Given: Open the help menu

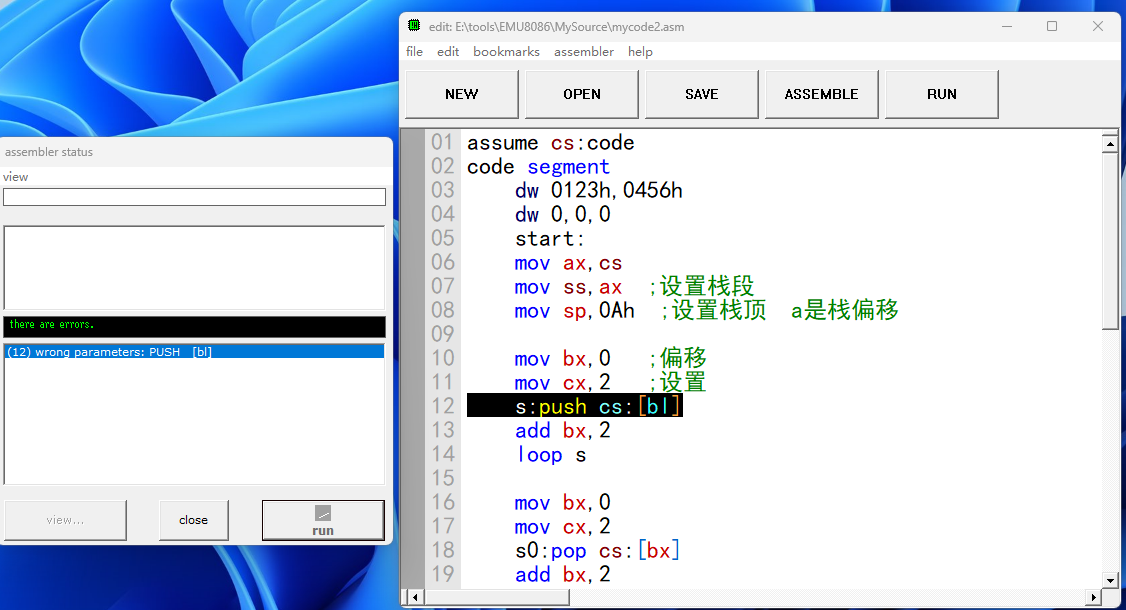Looking at the screenshot, I should tap(640, 52).
